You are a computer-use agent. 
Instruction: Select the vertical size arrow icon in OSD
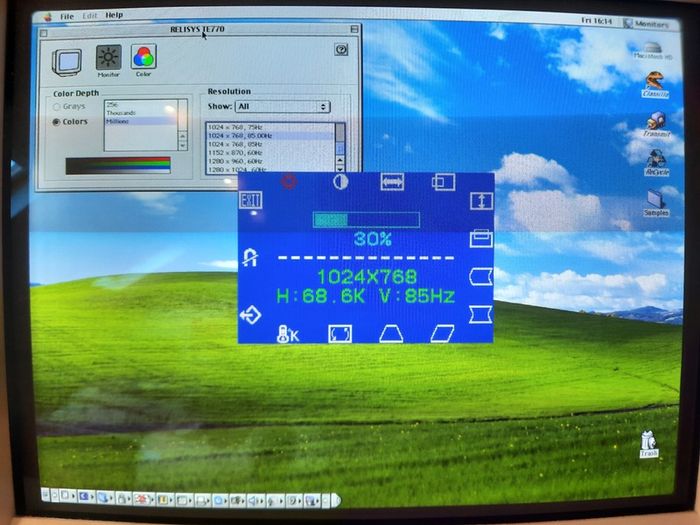tap(481, 201)
